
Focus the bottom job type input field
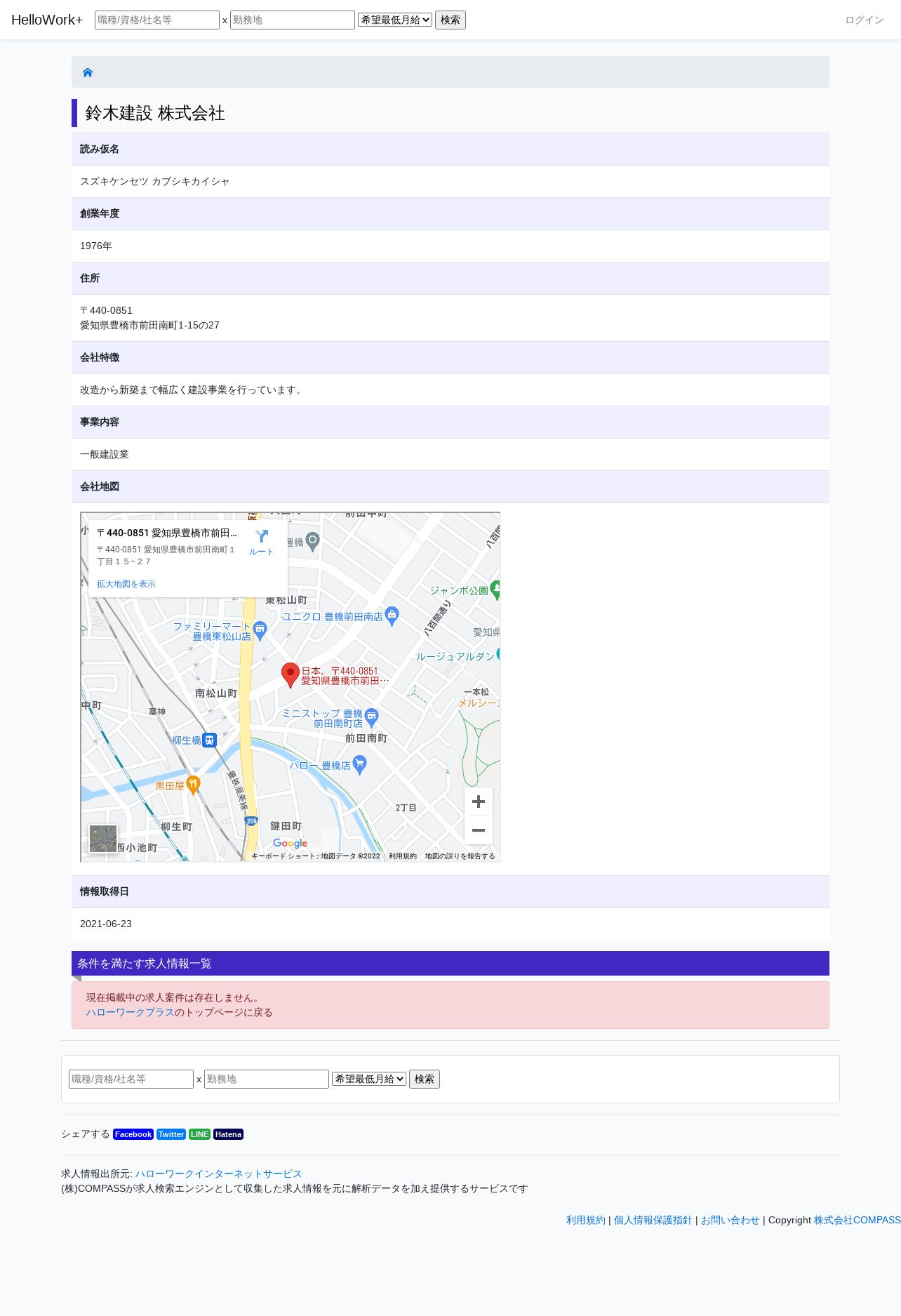click(131, 1079)
